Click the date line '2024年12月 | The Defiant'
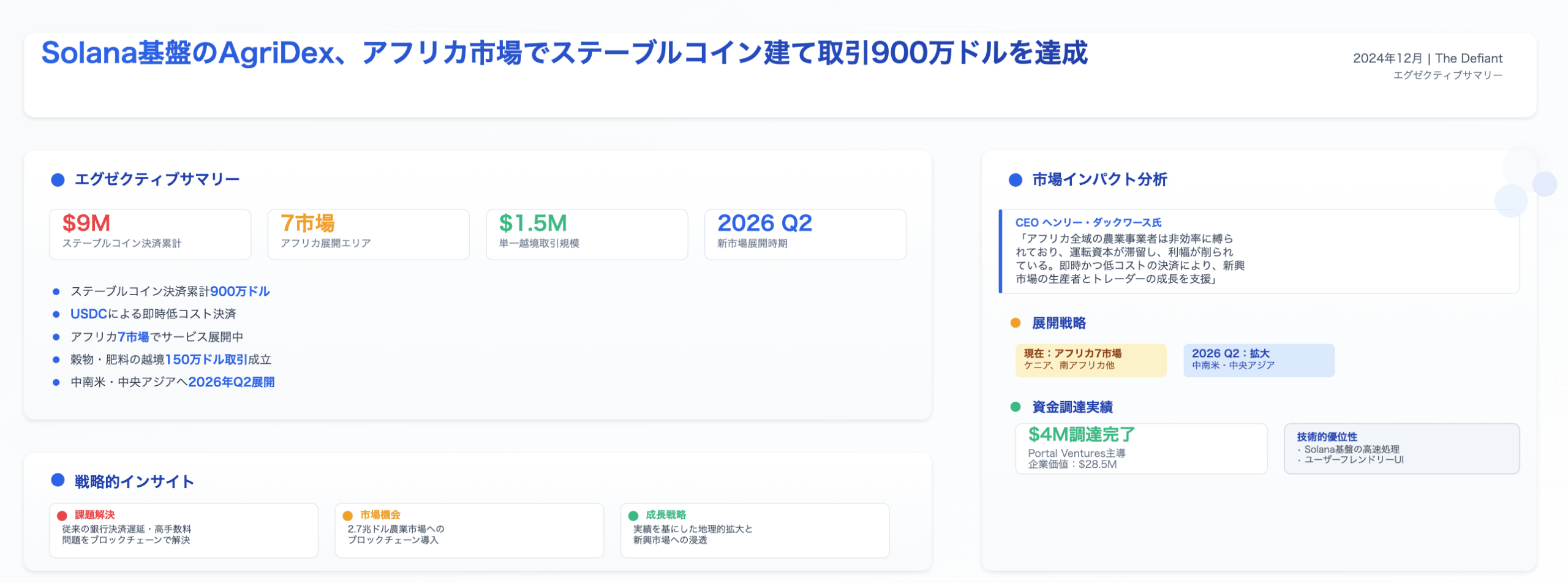 [x=1427, y=58]
